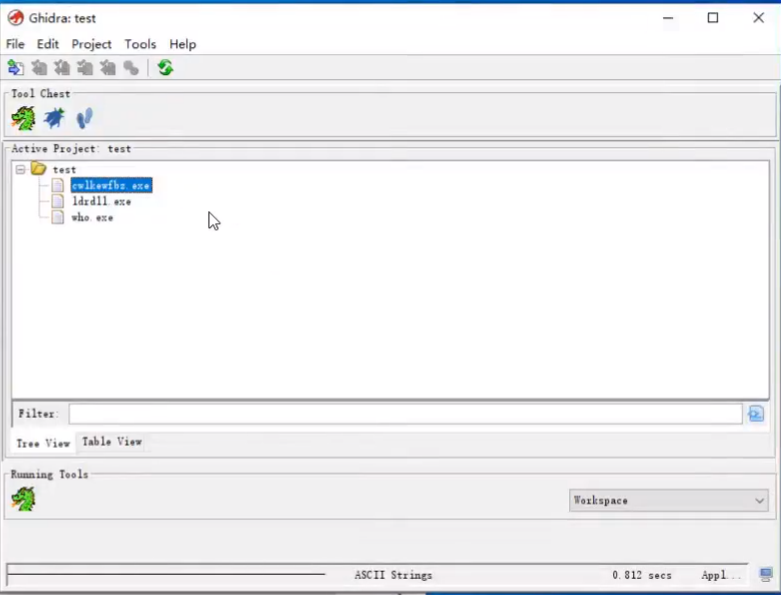Open the Project menu

pyautogui.click(x=91, y=44)
